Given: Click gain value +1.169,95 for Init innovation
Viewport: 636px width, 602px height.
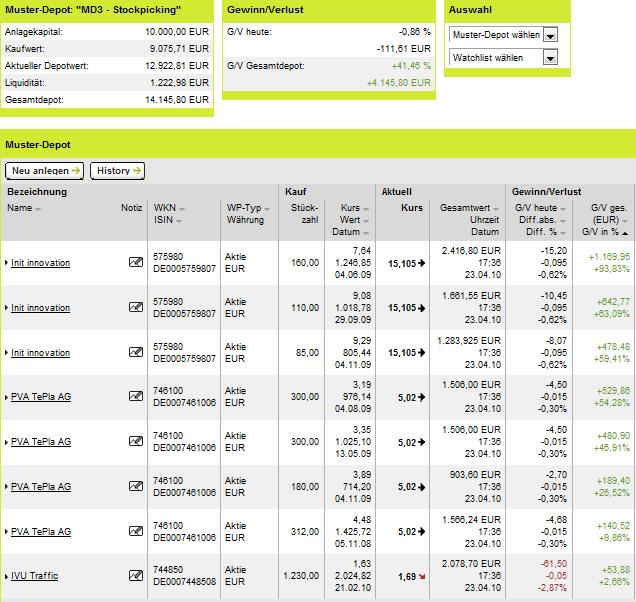Looking at the screenshot, I should pos(609,257).
